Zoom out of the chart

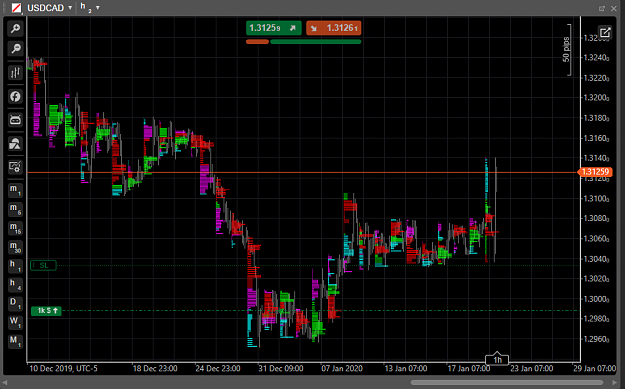coord(15,49)
